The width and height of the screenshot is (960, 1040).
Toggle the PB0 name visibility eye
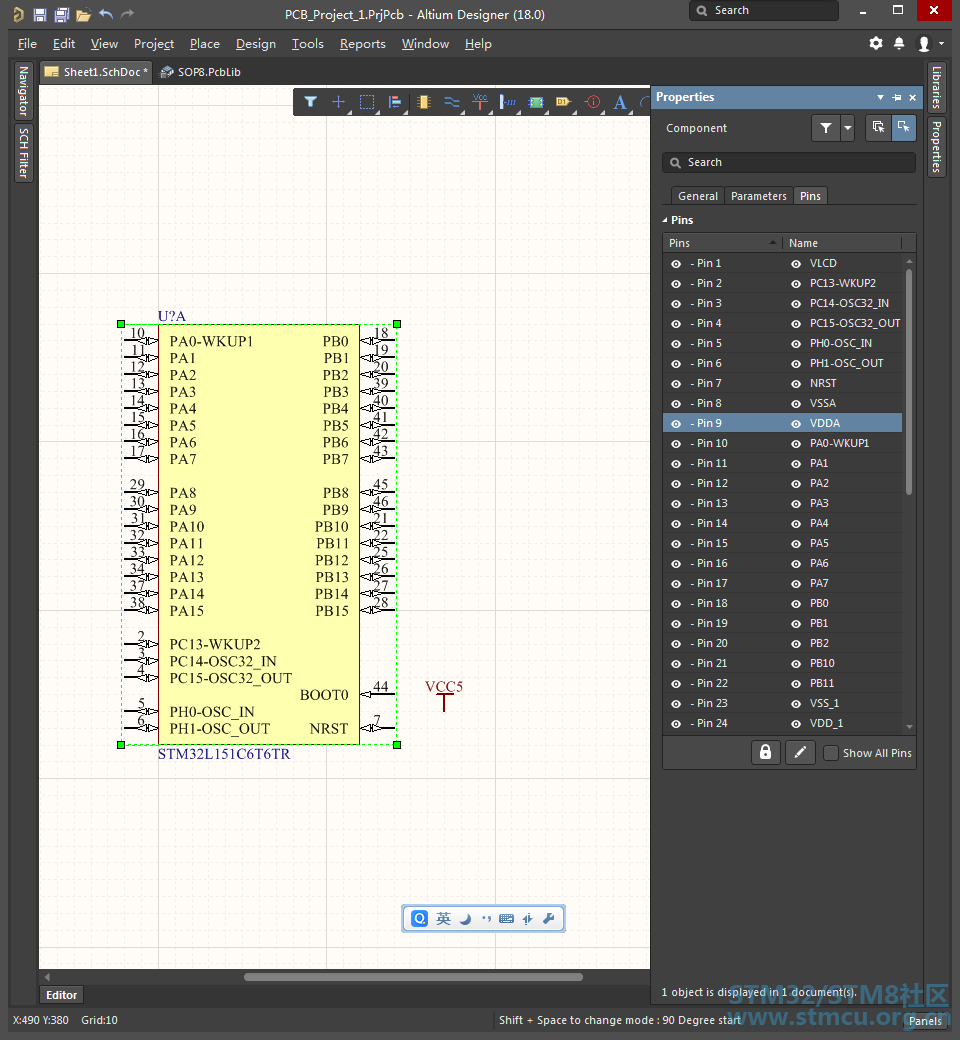tap(796, 604)
